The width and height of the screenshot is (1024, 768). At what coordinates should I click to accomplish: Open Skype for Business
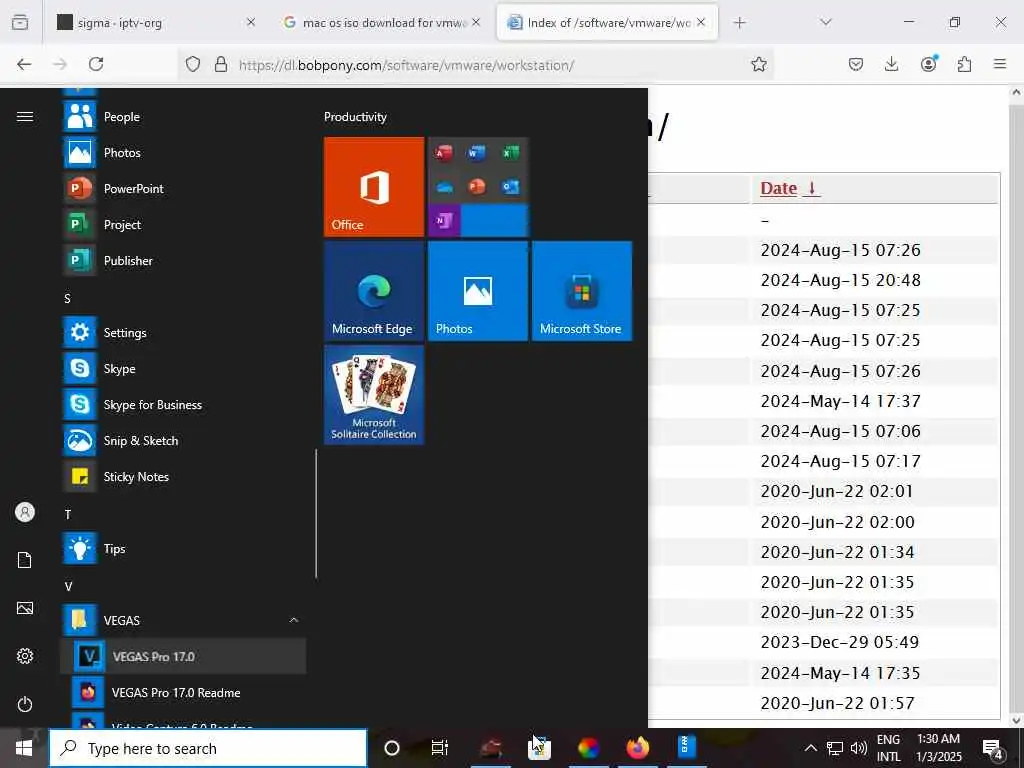[184, 405]
